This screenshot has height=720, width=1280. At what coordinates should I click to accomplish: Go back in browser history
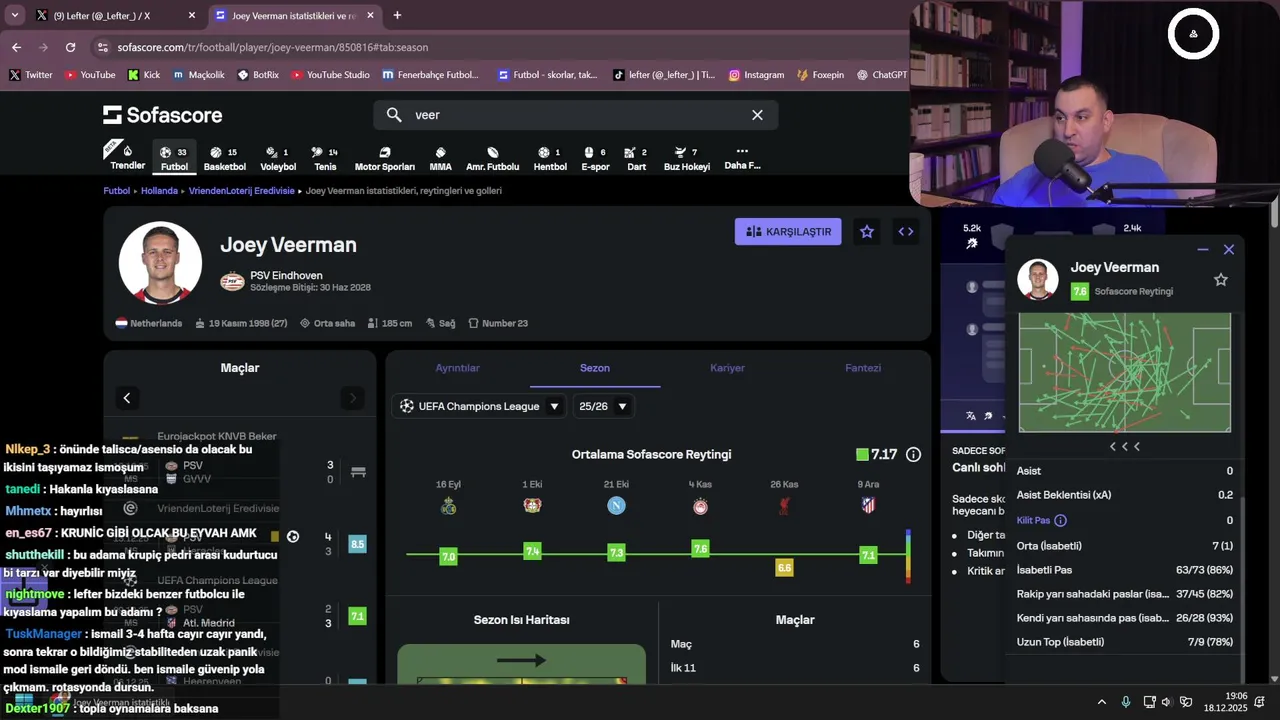coord(16,47)
